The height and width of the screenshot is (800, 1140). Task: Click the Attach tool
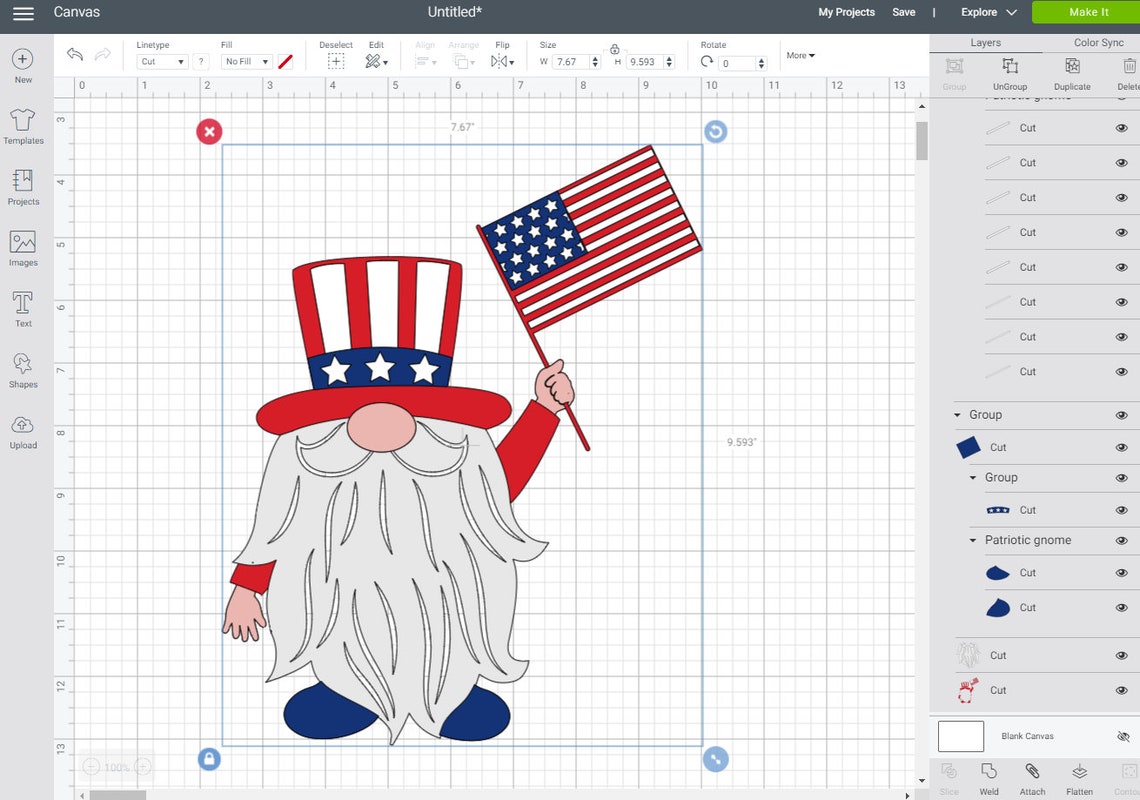(1032, 780)
